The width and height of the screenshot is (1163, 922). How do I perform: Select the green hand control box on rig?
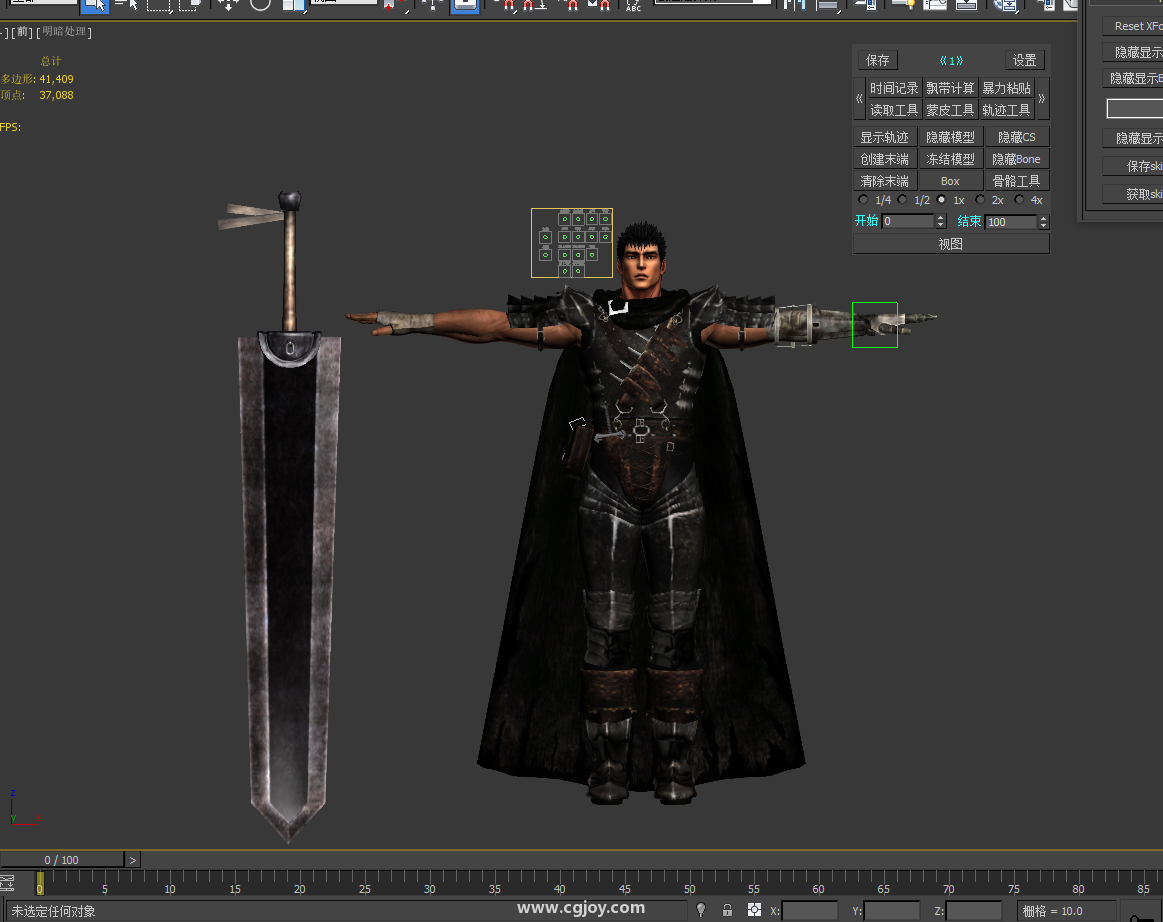pyautogui.click(x=874, y=325)
